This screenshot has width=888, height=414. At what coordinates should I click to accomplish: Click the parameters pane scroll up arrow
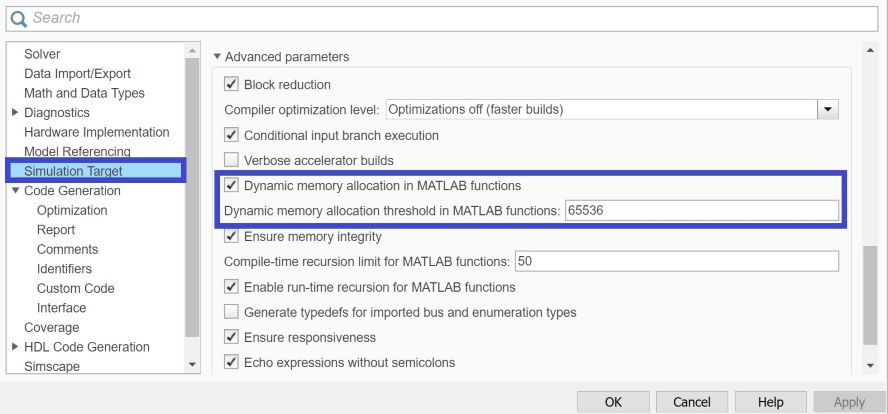[869, 50]
